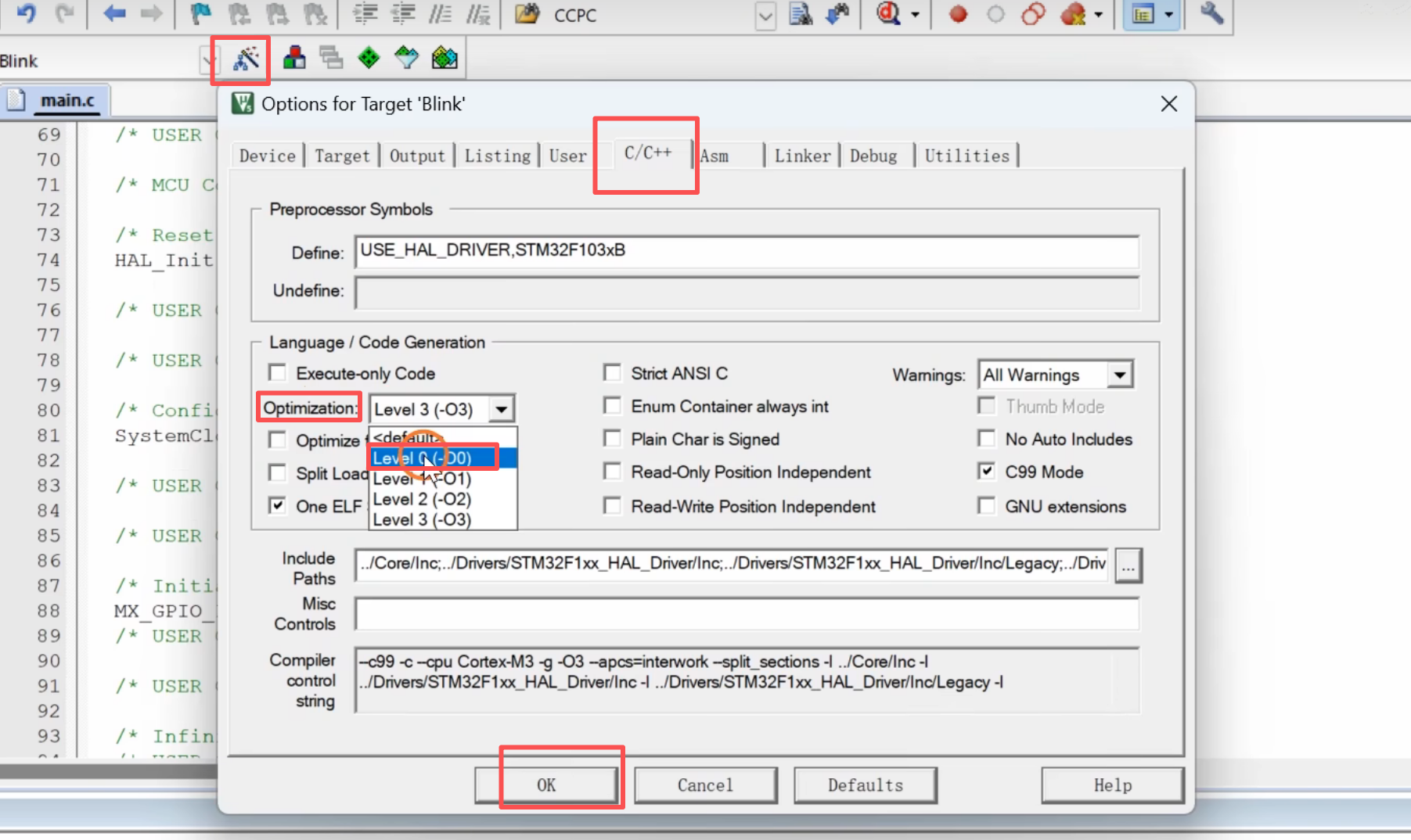This screenshot has height=840, width=1411.
Task: Click the Optimization level combo box
Action: [441, 409]
